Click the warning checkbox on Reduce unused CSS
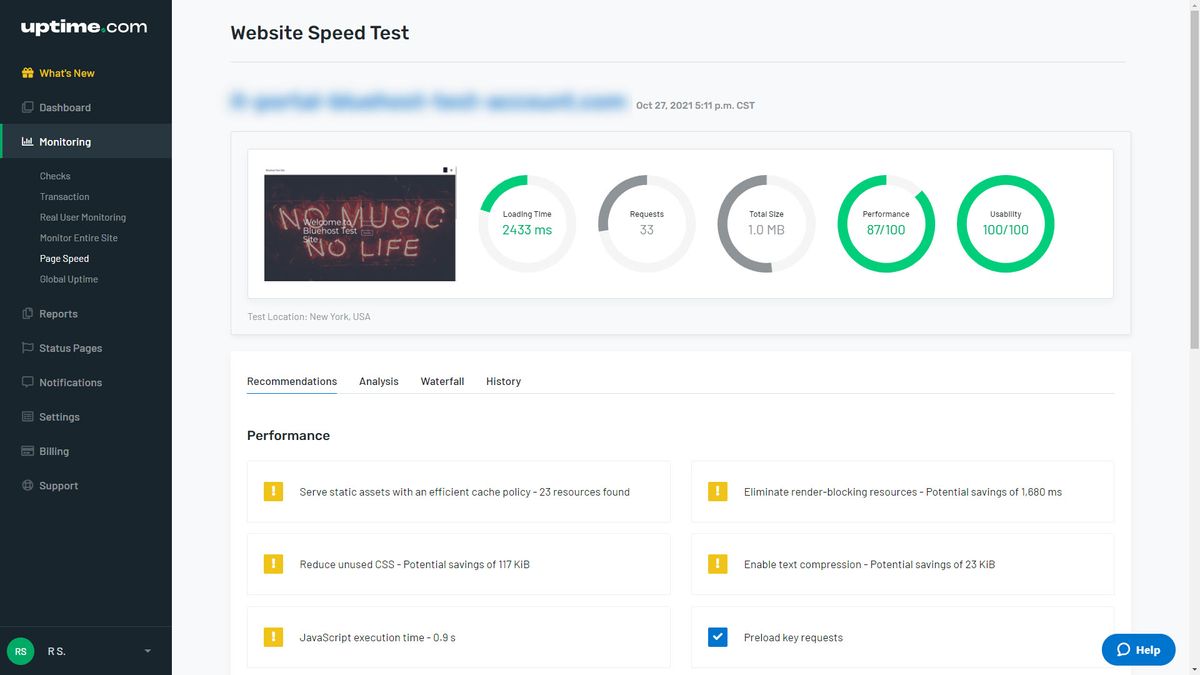This screenshot has height=675, width=1200. (x=273, y=564)
